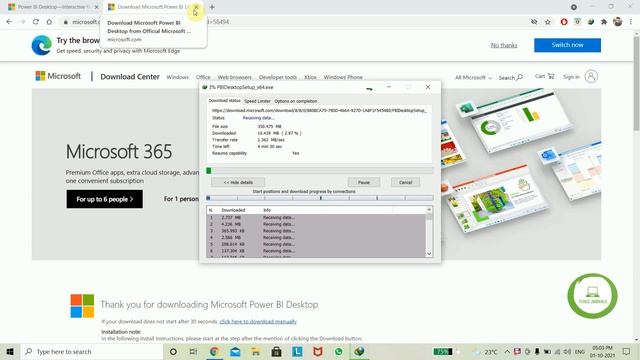Select the Download status tab
Screen dimensions: 640x360
coord(224,100)
